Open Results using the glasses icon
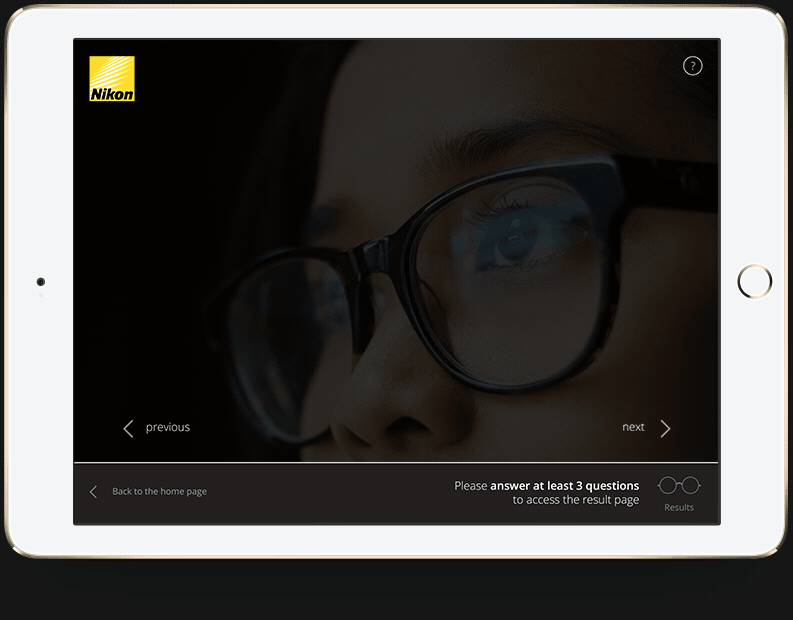793x620 pixels. 679,486
